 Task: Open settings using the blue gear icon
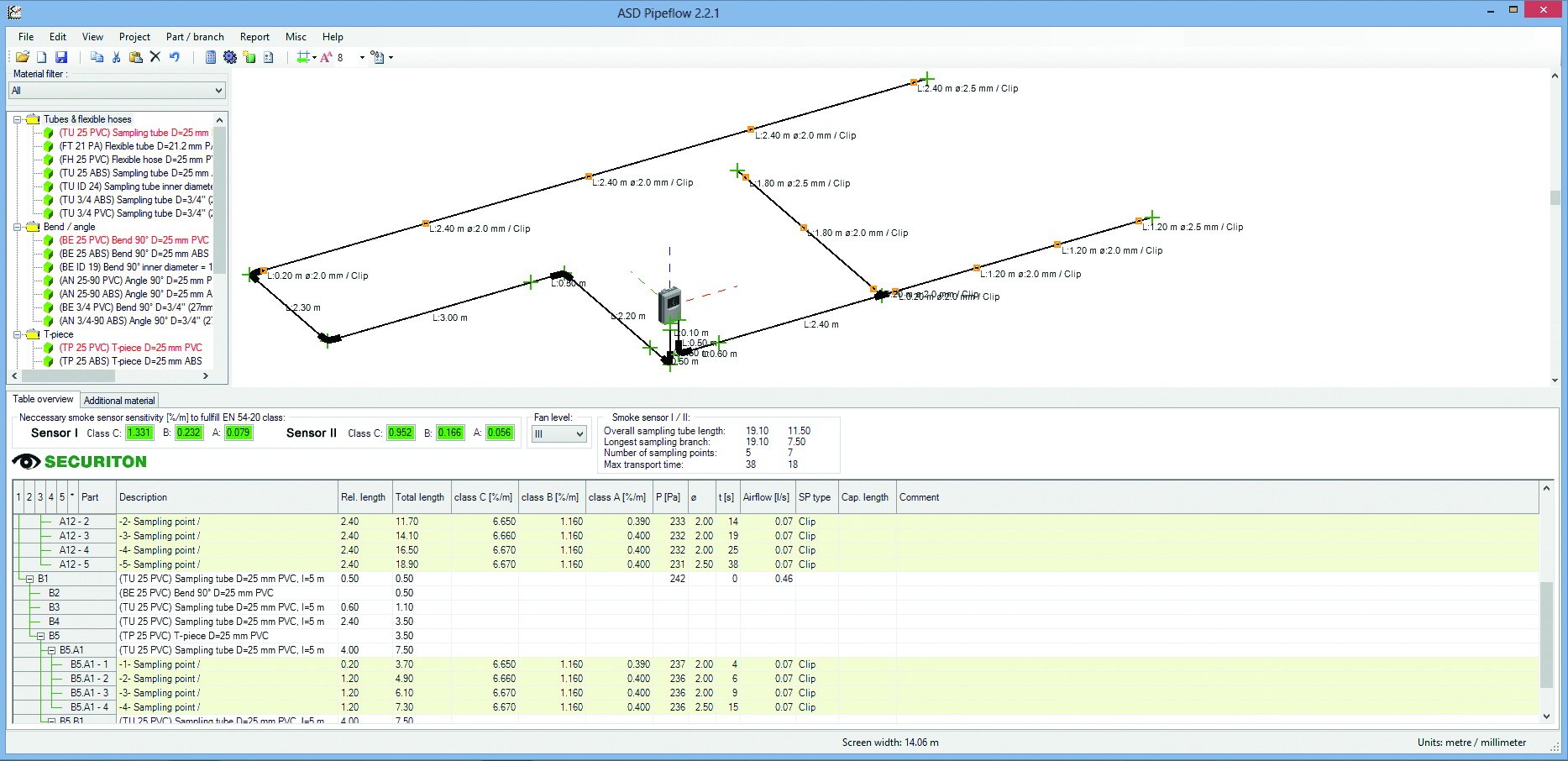[229, 57]
